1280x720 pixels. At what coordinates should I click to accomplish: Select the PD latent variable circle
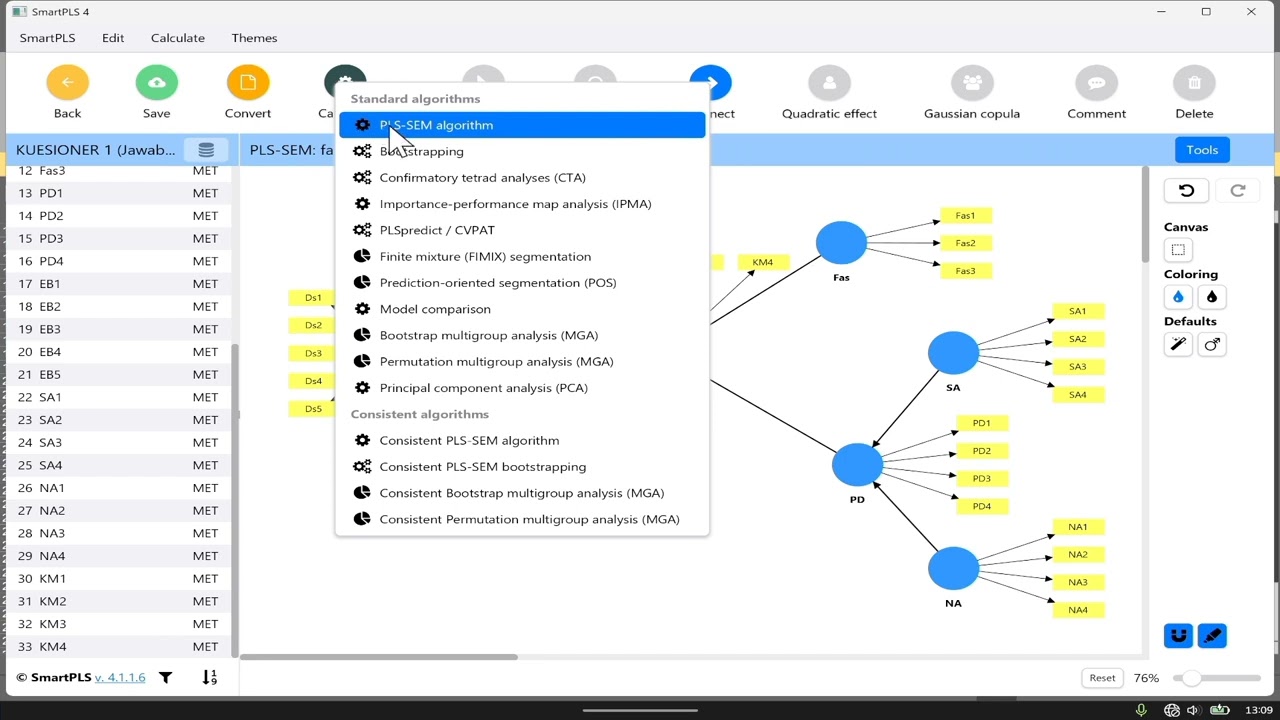pyautogui.click(x=858, y=465)
